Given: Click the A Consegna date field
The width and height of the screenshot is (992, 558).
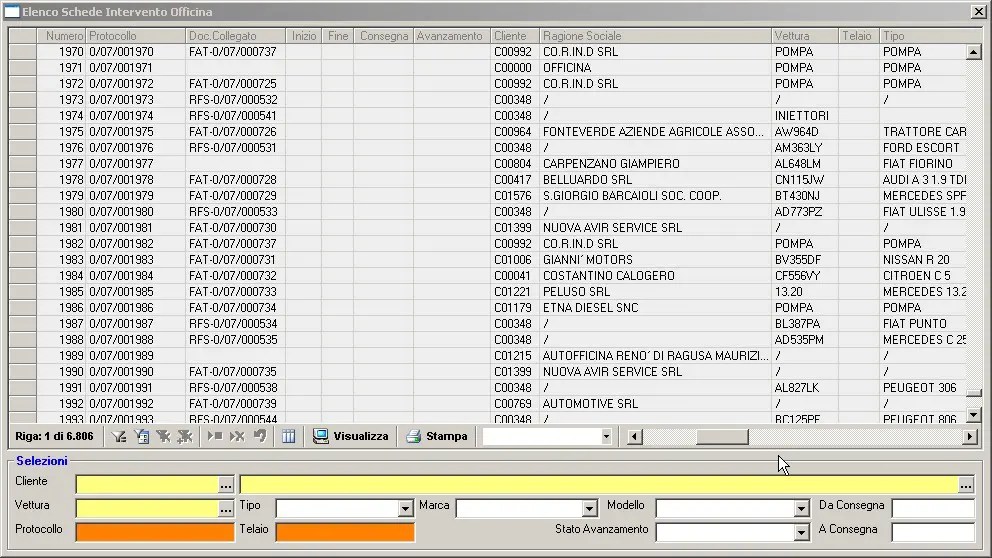Looking at the screenshot, I should [x=933, y=532].
